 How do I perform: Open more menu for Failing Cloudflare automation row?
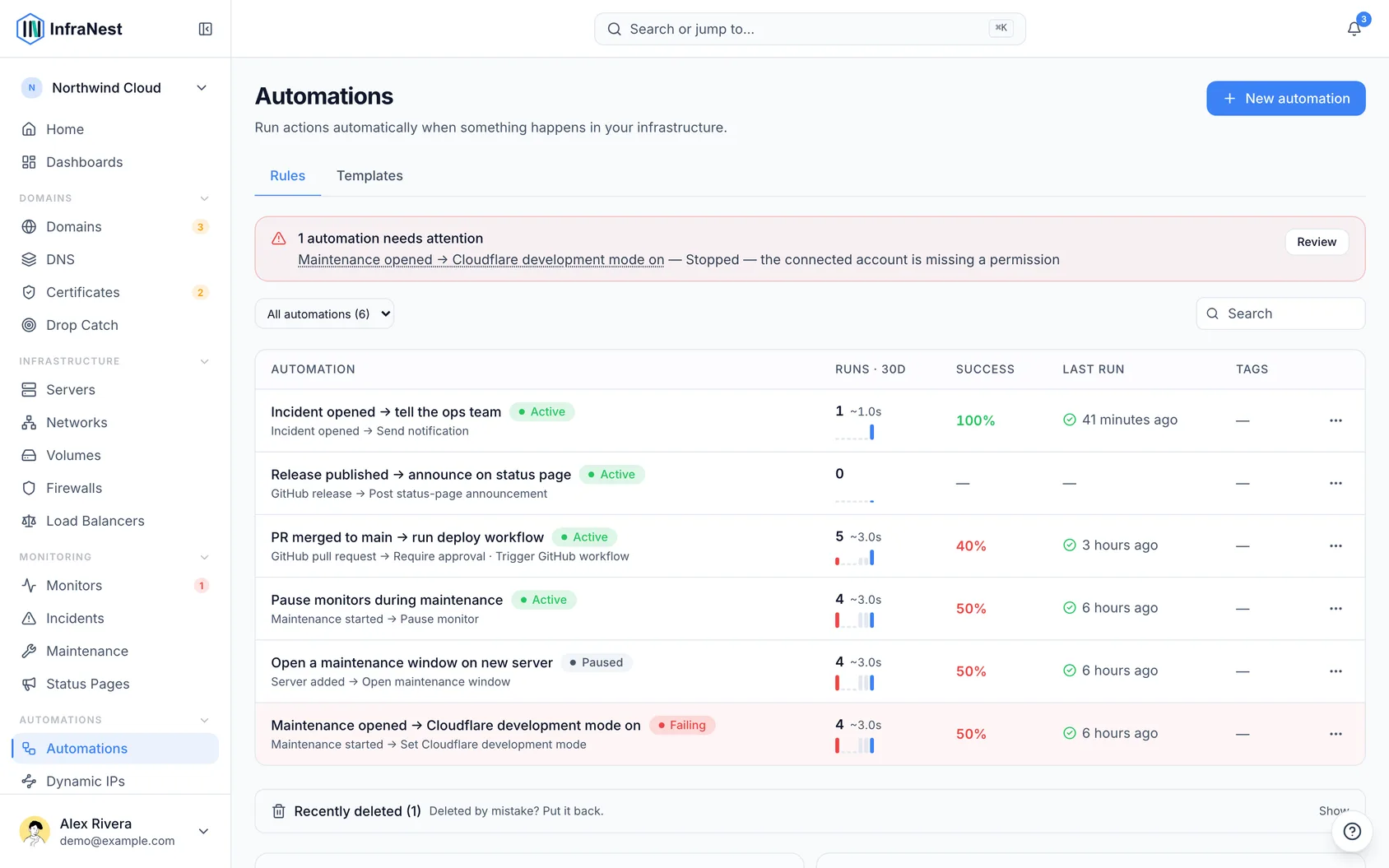(1336, 734)
